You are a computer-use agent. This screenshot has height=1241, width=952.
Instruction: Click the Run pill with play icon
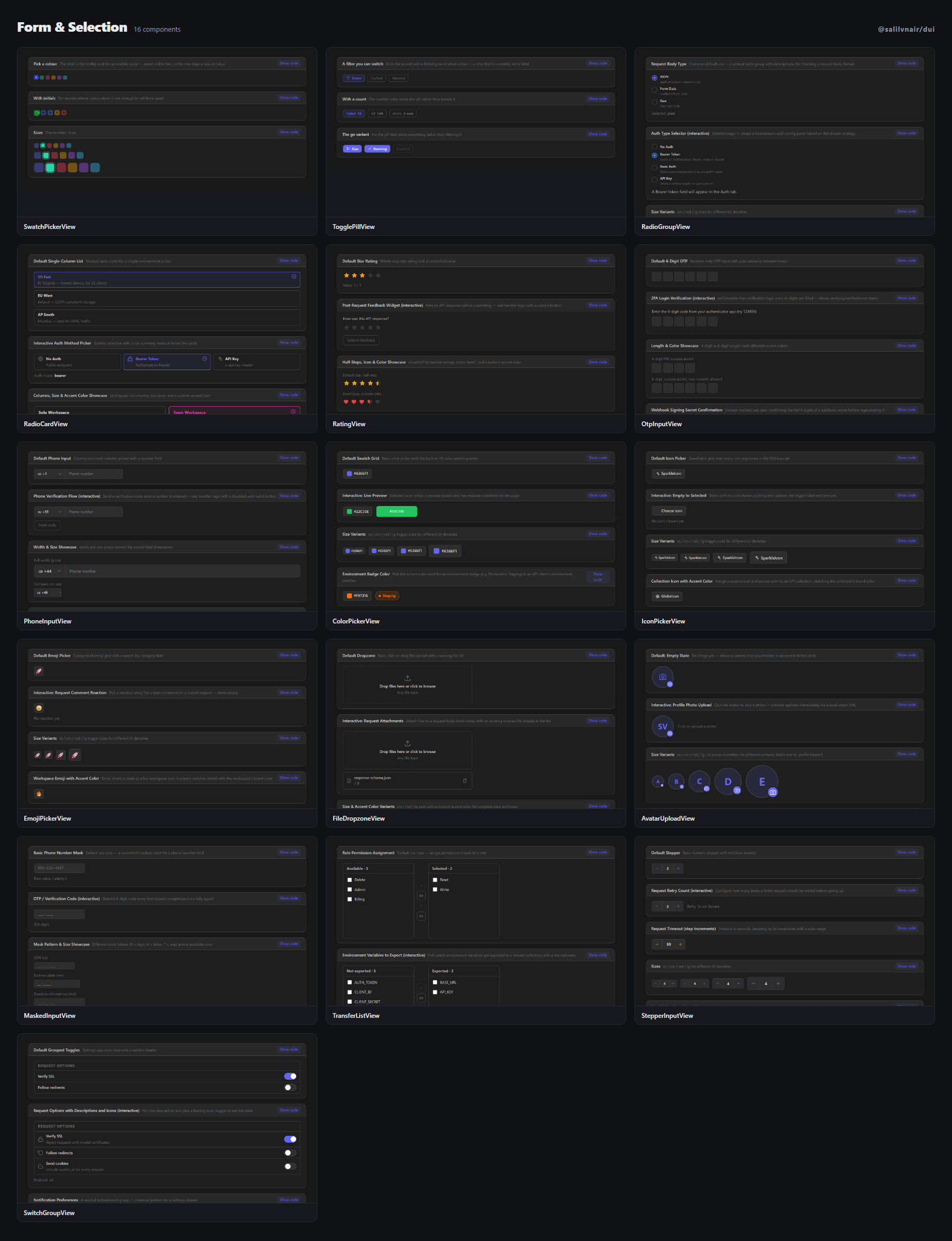[352, 149]
